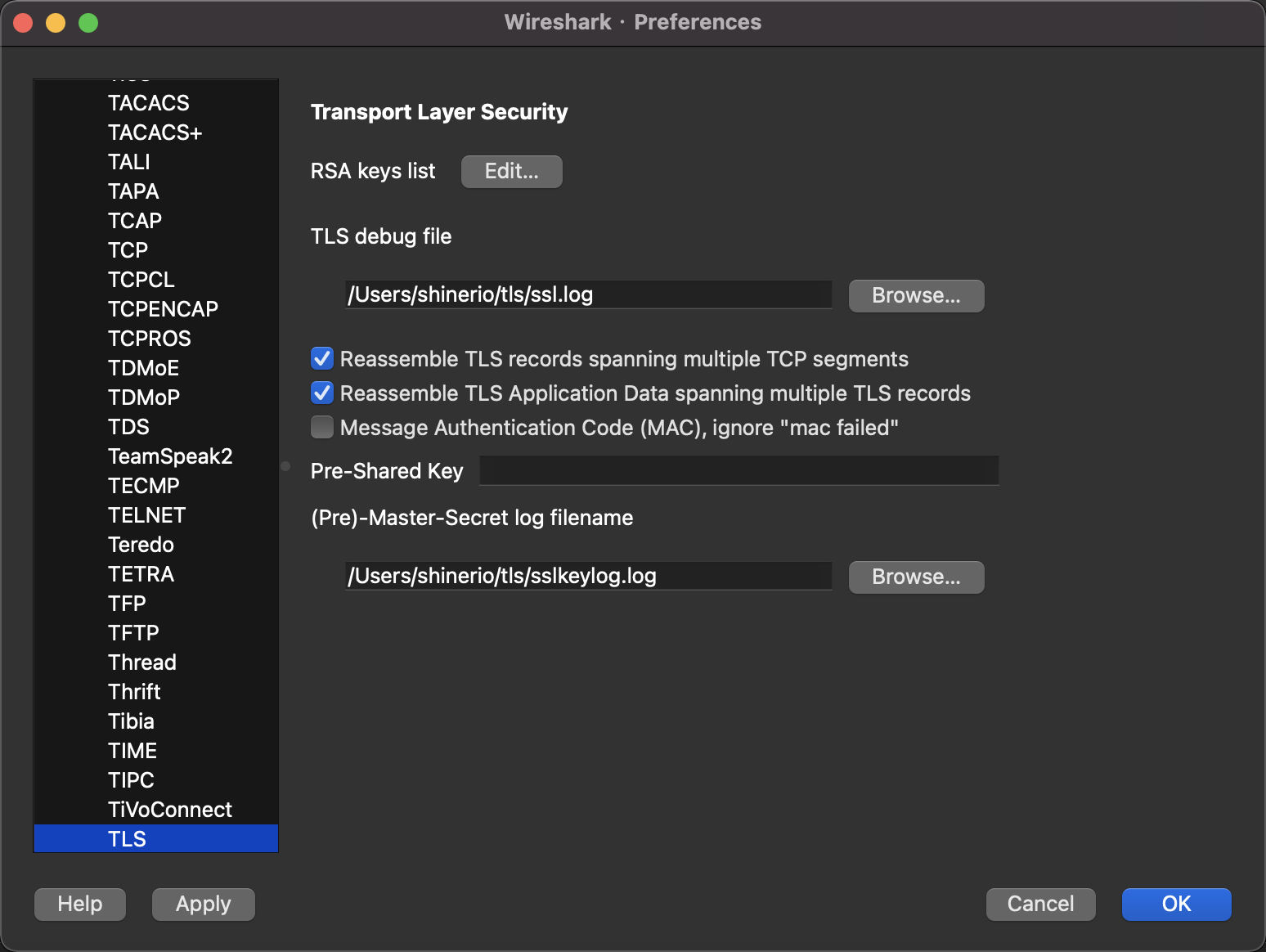
Task: Pick TiVoConnect from the protocol list
Action: [x=170, y=810]
